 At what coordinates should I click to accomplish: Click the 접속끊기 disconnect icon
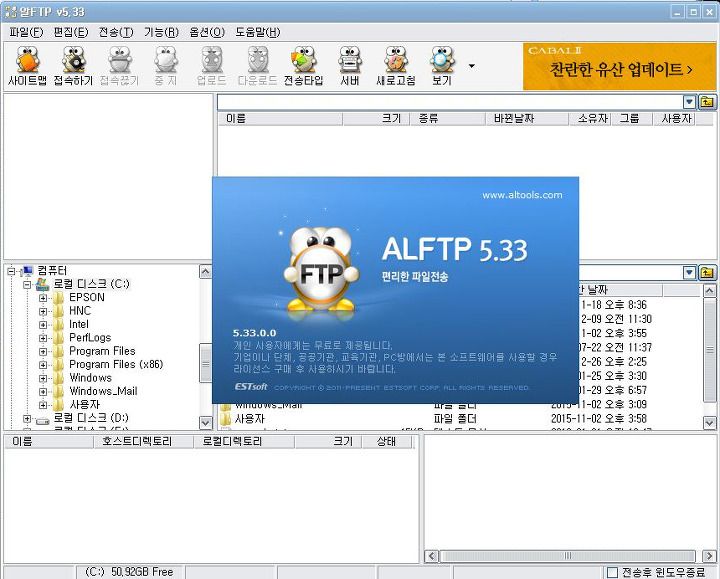tap(119, 66)
